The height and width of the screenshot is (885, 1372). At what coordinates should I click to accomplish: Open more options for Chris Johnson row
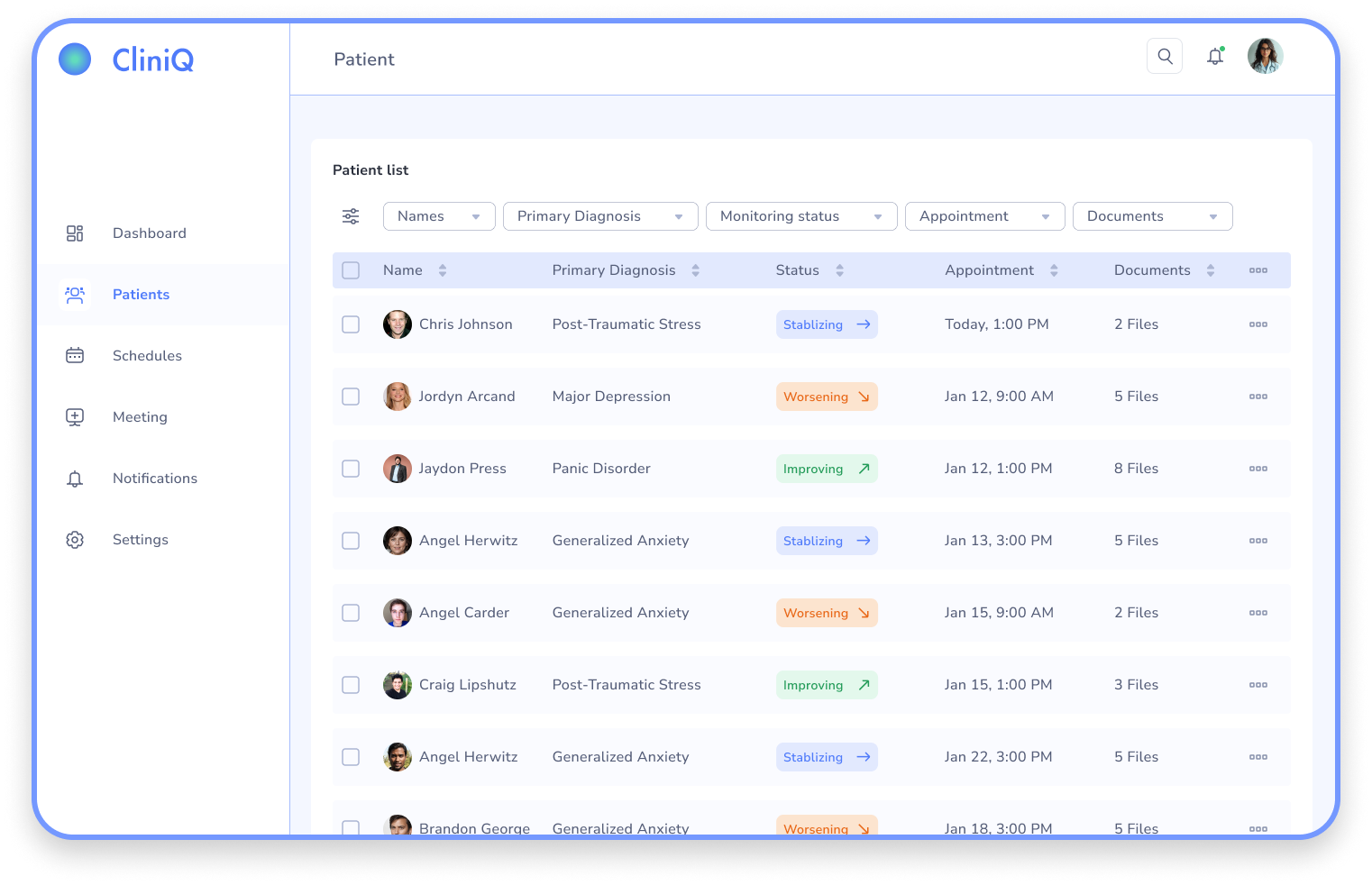tap(1258, 324)
